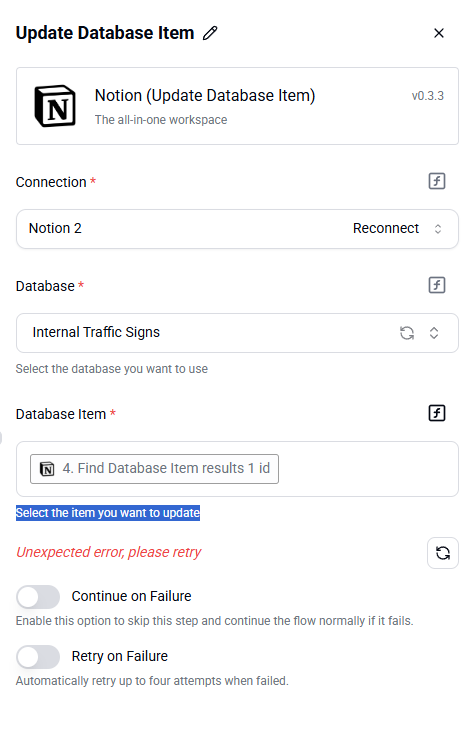Screen dimensions: 466x745
Task: Refresh the database list icon
Action: pyautogui.click(x=407, y=333)
